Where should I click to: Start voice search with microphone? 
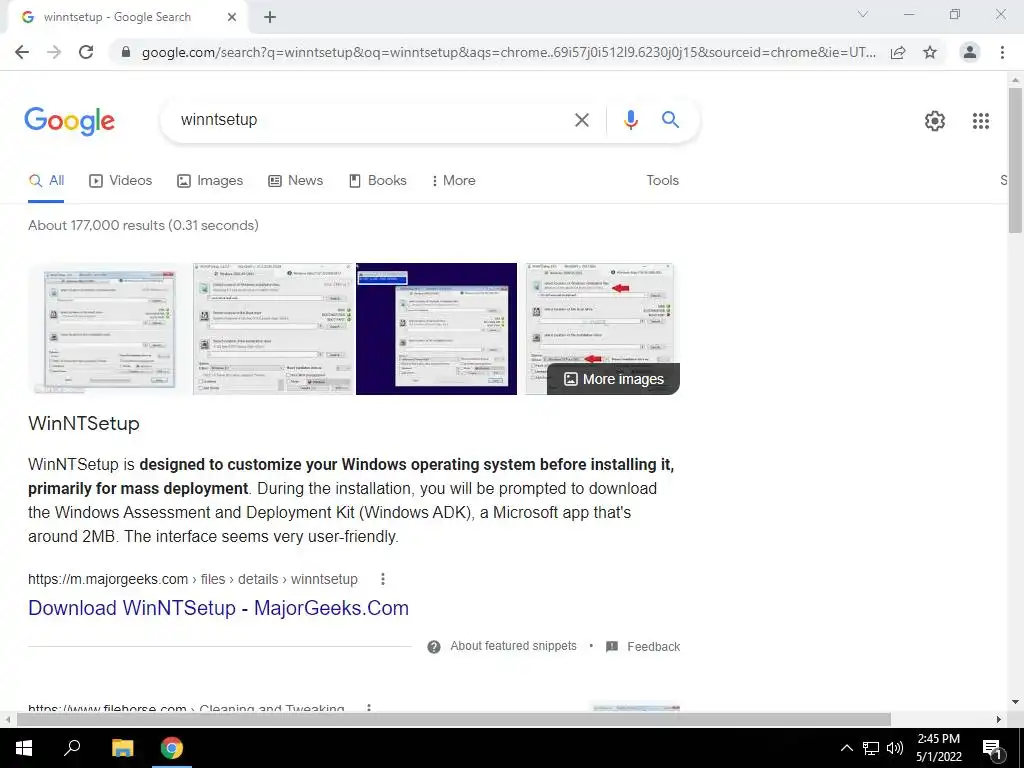click(630, 120)
